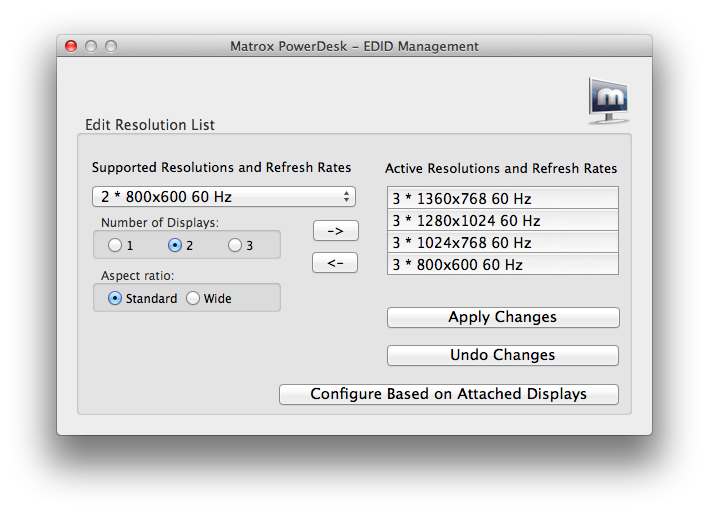
Task: Select 3 * 1360x768 60 Hz row
Action: 503,198
